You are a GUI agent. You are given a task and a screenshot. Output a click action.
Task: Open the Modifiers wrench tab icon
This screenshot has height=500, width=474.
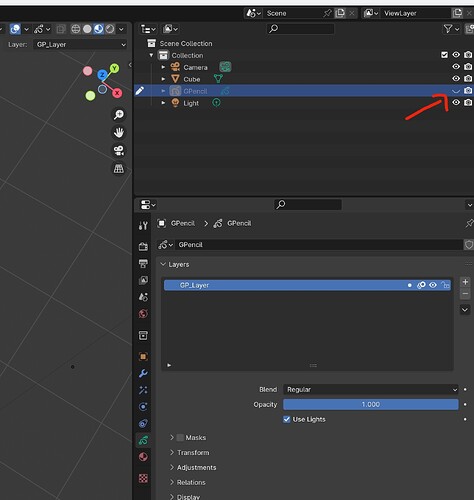tap(143, 373)
